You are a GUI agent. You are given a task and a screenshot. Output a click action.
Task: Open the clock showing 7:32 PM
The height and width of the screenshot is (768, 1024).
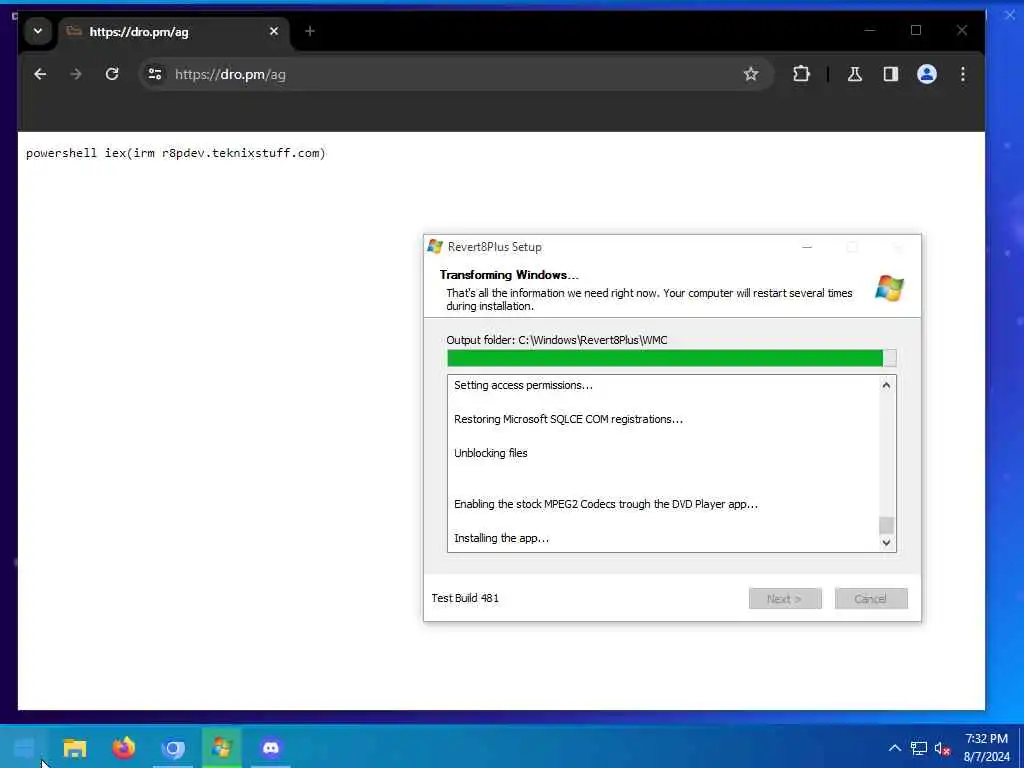coord(987,748)
